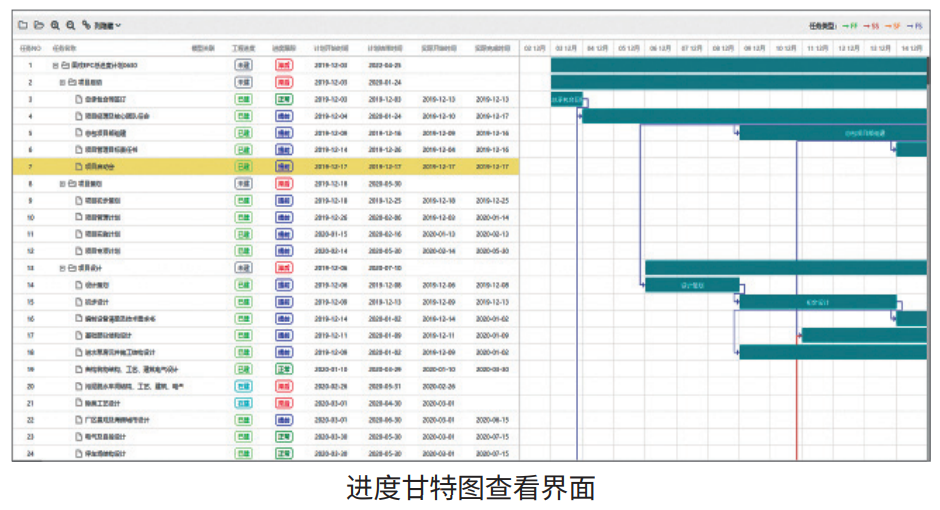Click the actual finish time column header
The width and height of the screenshot is (940, 510).
[492, 48]
